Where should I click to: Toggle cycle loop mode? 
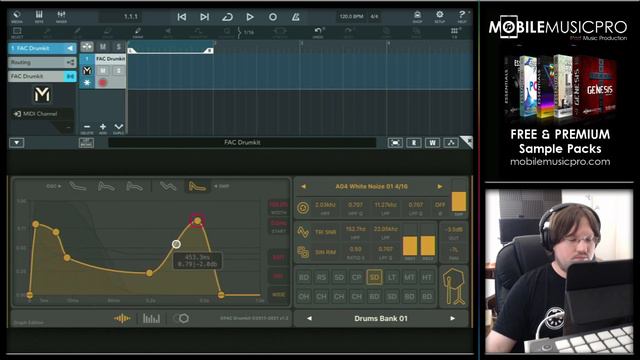coord(227,17)
